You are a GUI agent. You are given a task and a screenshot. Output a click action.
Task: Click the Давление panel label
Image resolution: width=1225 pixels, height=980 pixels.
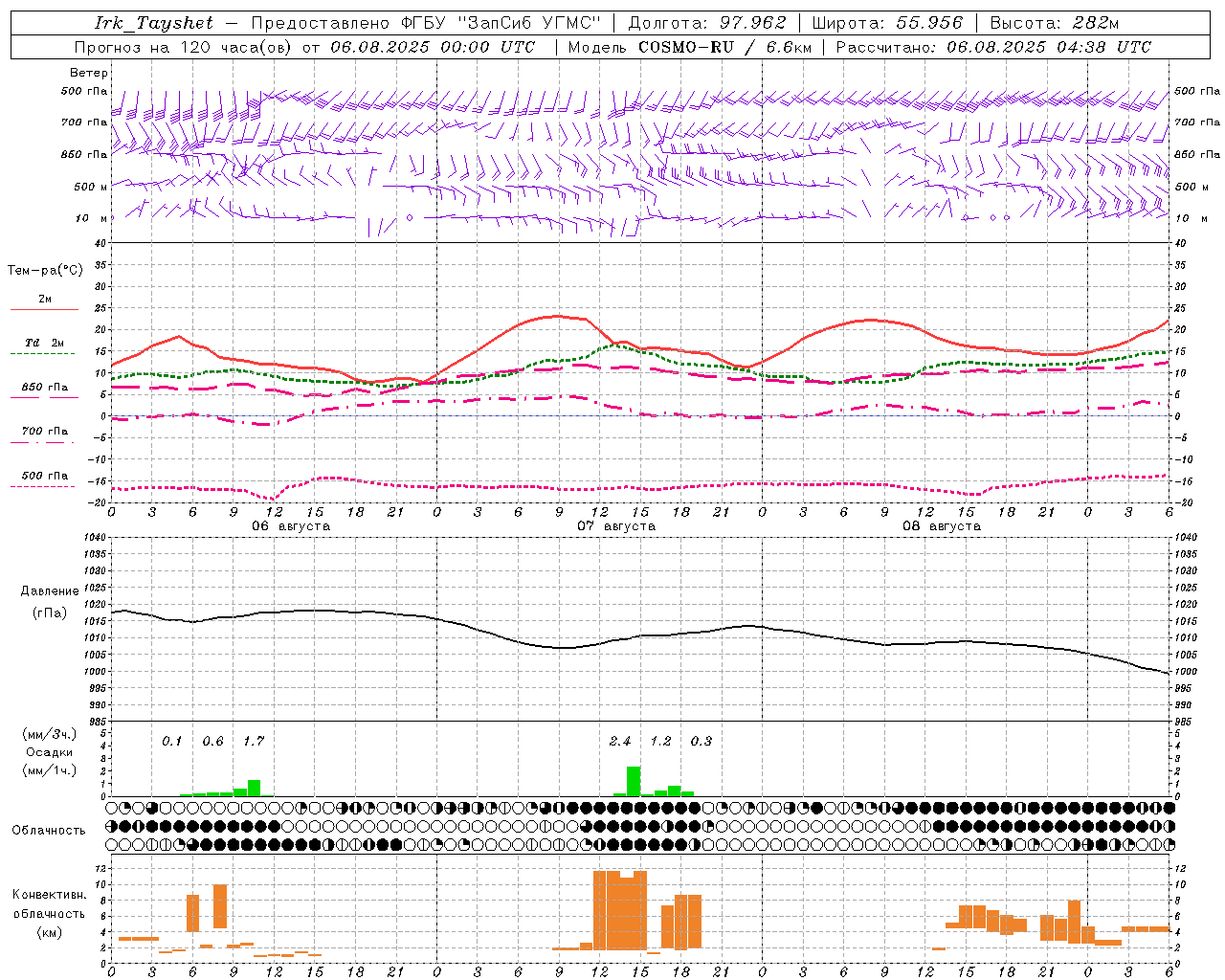coord(50,591)
